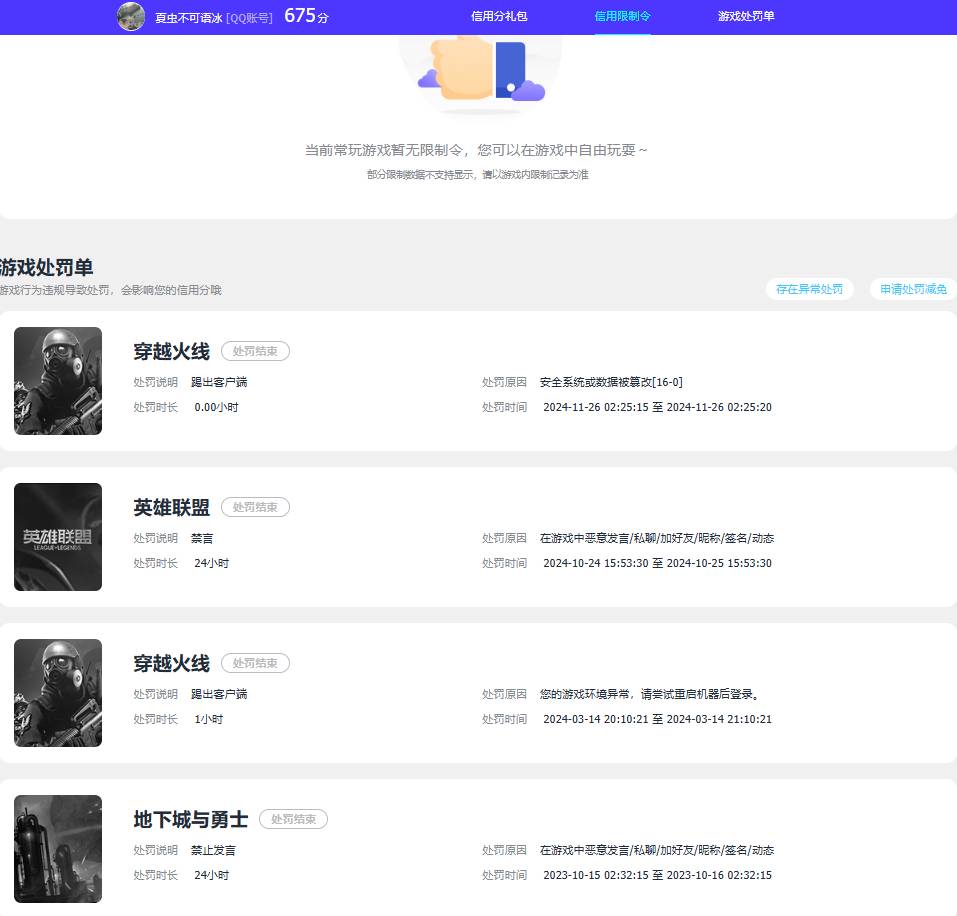Viewport: 957px width, 916px height.
Task: Click the 存在异常处罚 button
Action: pyautogui.click(x=810, y=288)
